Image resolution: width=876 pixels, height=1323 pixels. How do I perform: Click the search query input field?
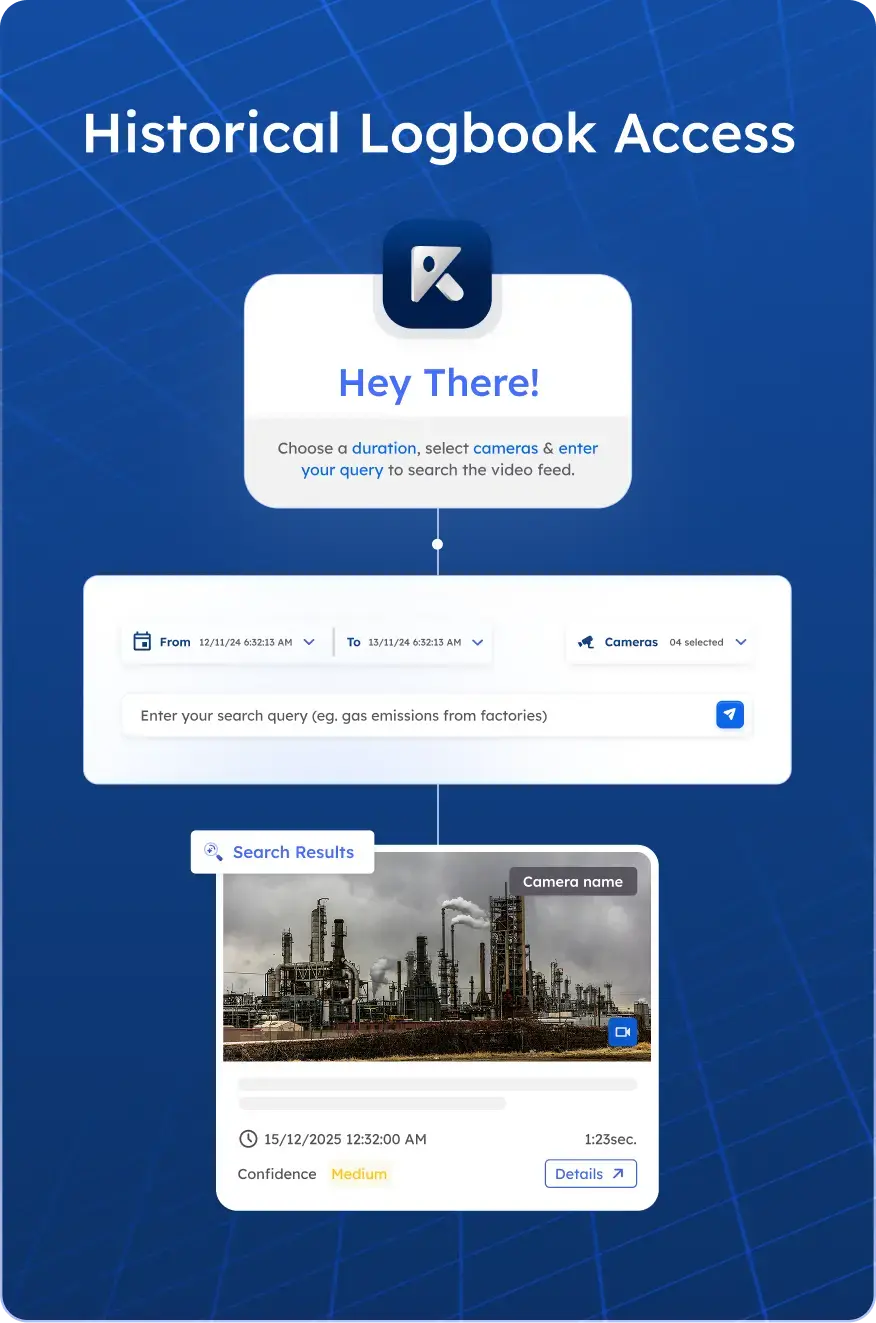(437, 716)
